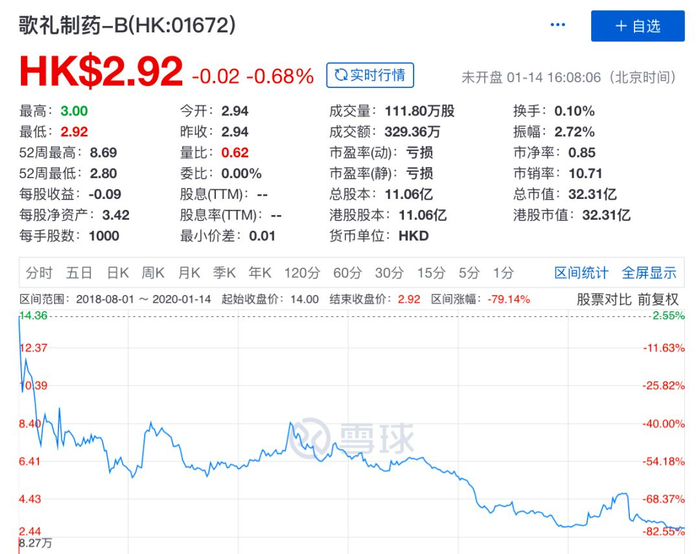Image resolution: width=700 pixels, height=554 pixels.
Task: Click the 成交额 value 329.36万
Action: (412, 132)
